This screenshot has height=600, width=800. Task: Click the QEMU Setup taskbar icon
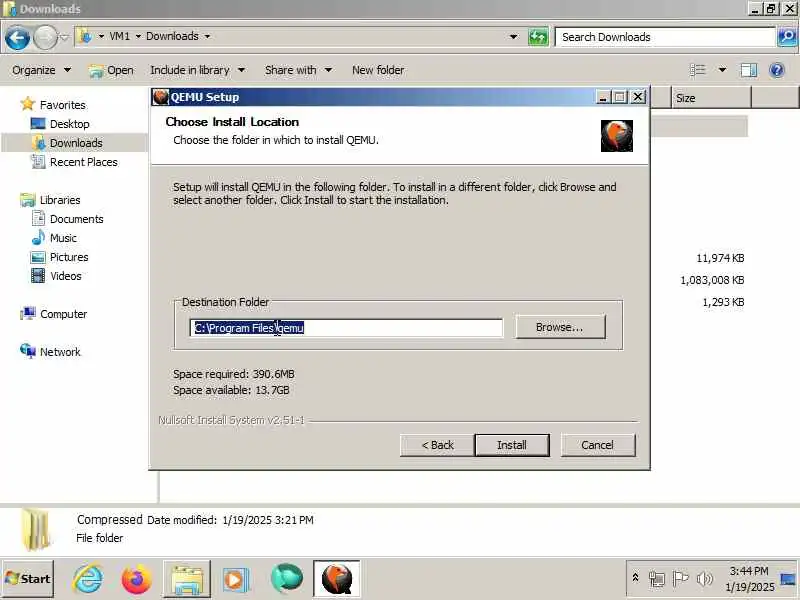337,579
